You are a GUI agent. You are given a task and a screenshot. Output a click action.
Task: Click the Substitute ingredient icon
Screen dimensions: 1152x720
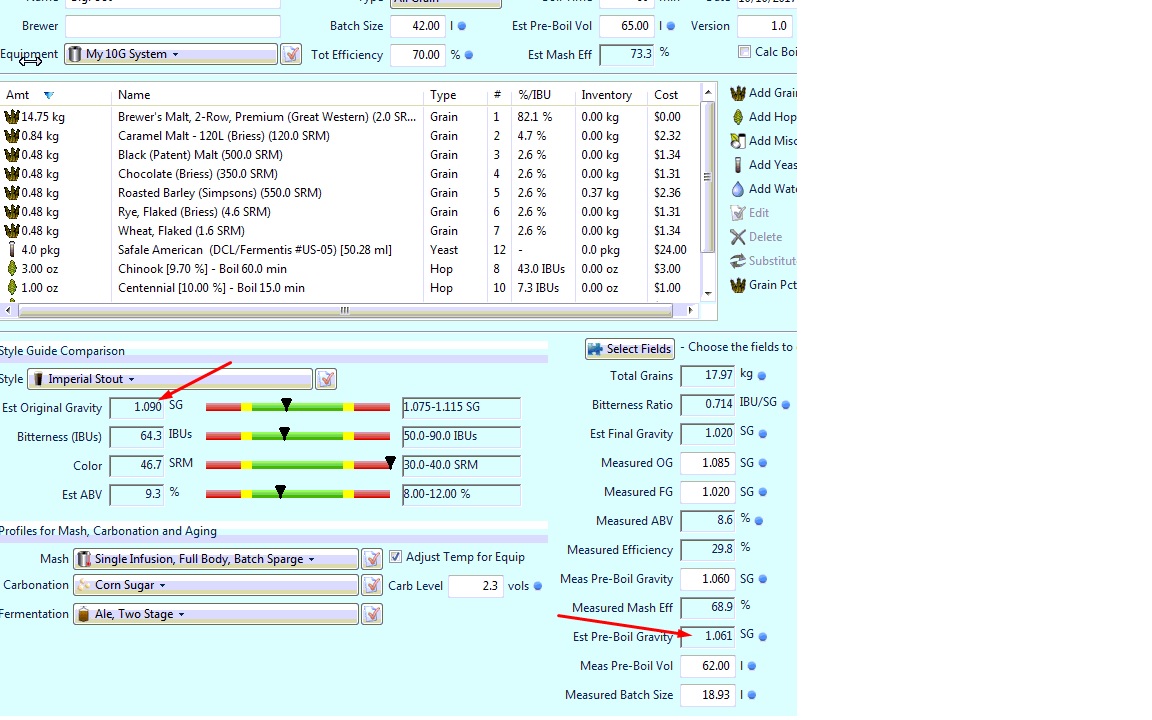coord(738,261)
